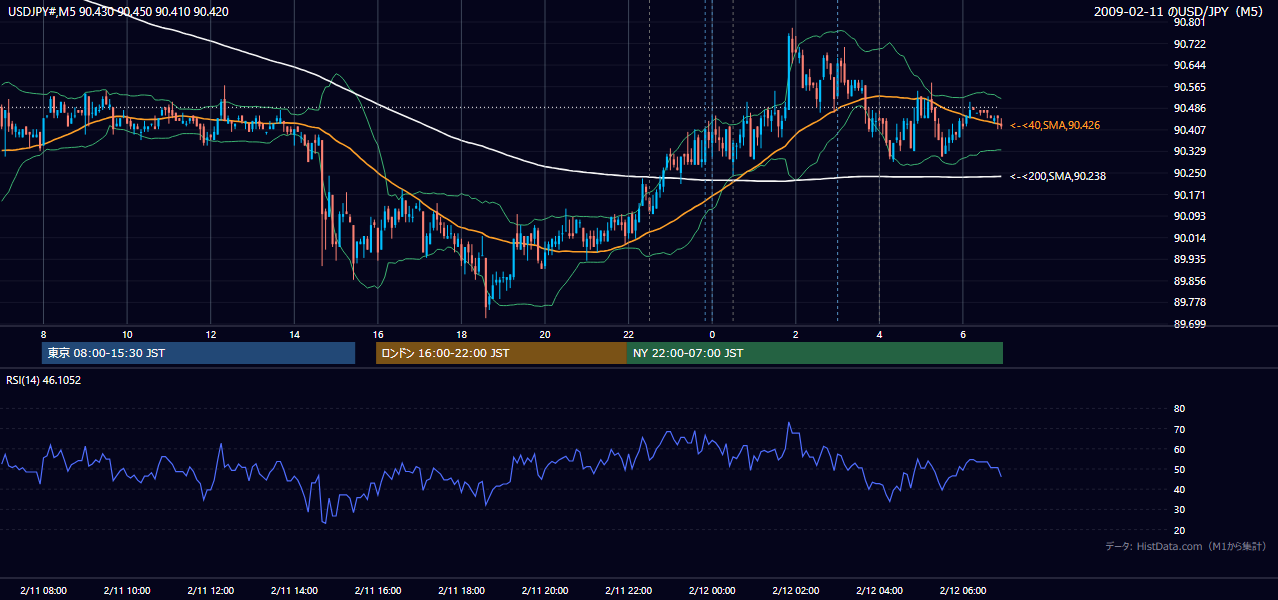Click the orange 40 SMA label 90.426
The width and height of the screenshot is (1278, 600).
[x=1055, y=125]
